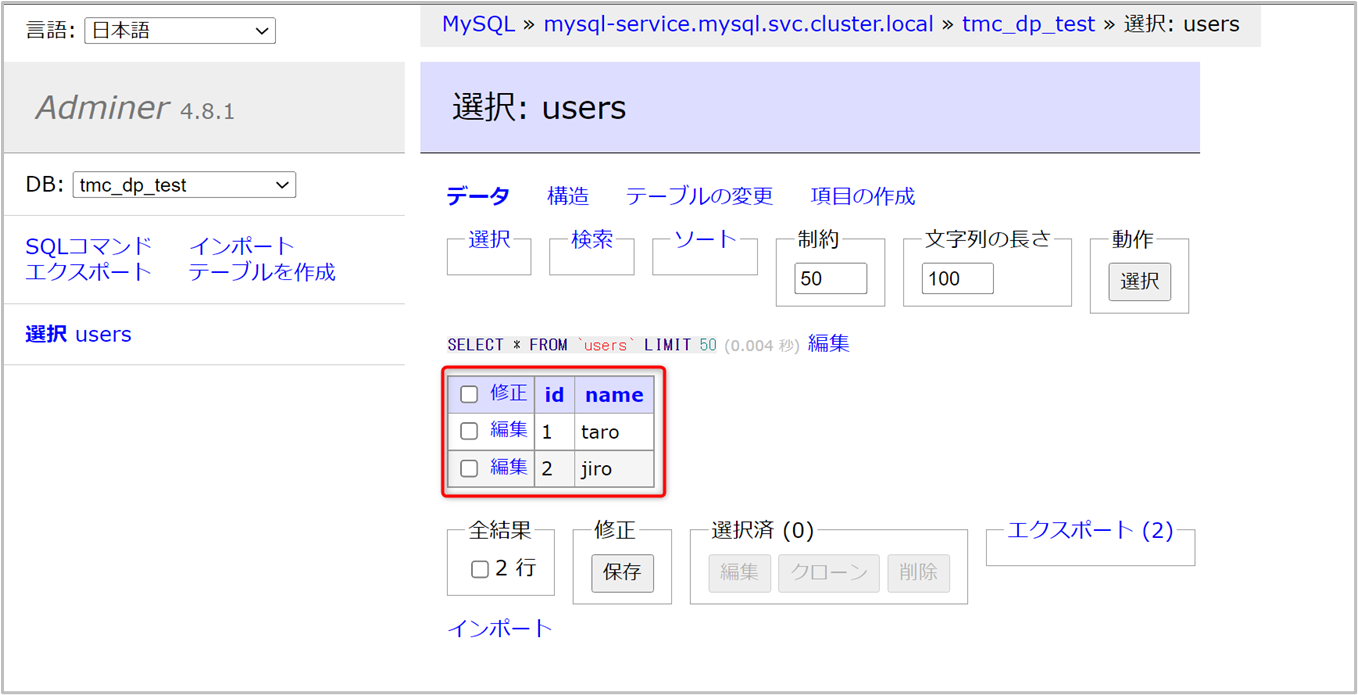This screenshot has width=1358, height=695.
Task: Click the 保存 button
Action: [622, 573]
